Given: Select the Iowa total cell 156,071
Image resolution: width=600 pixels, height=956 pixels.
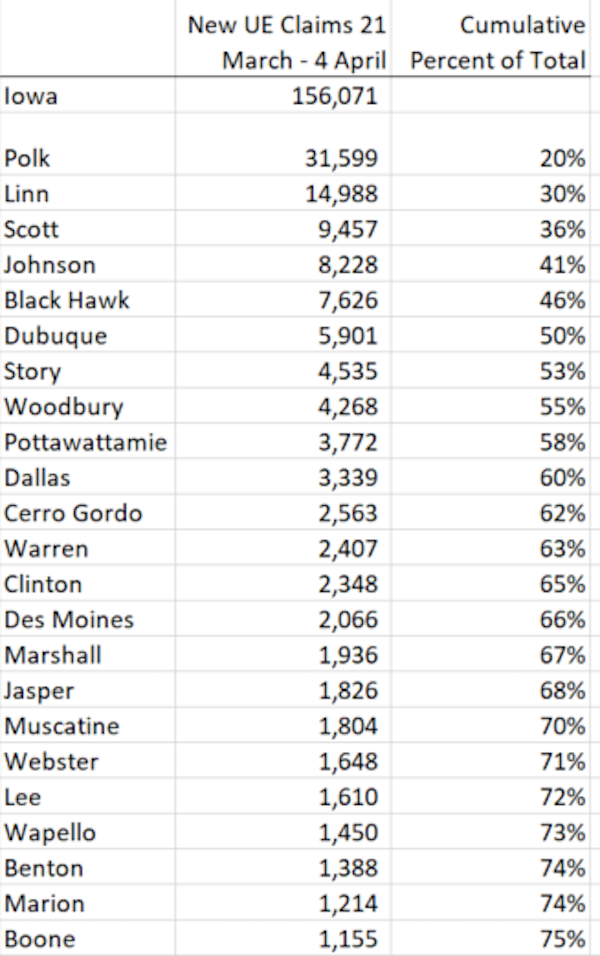Looking at the screenshot, I should (x=283, y=96).
